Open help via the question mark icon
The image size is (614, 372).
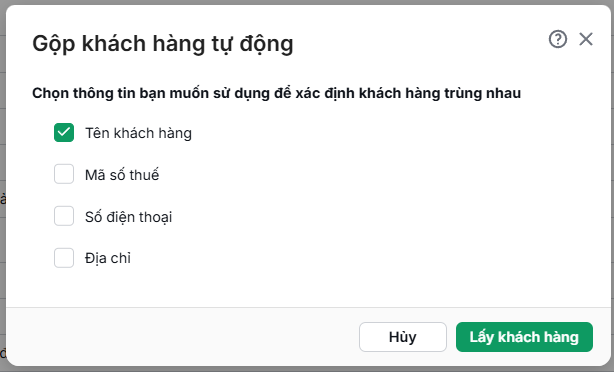tap(558, 39)
